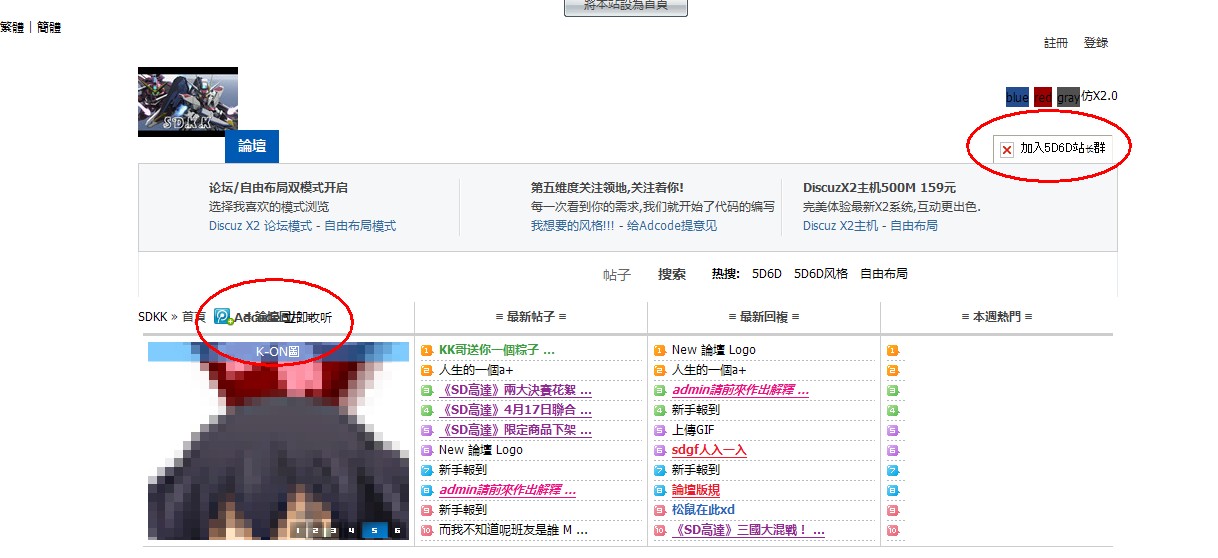Jump to slideshow page 6
This screenshot has width=1218, height=558.
pyautogui.click(x=397, y=531)
